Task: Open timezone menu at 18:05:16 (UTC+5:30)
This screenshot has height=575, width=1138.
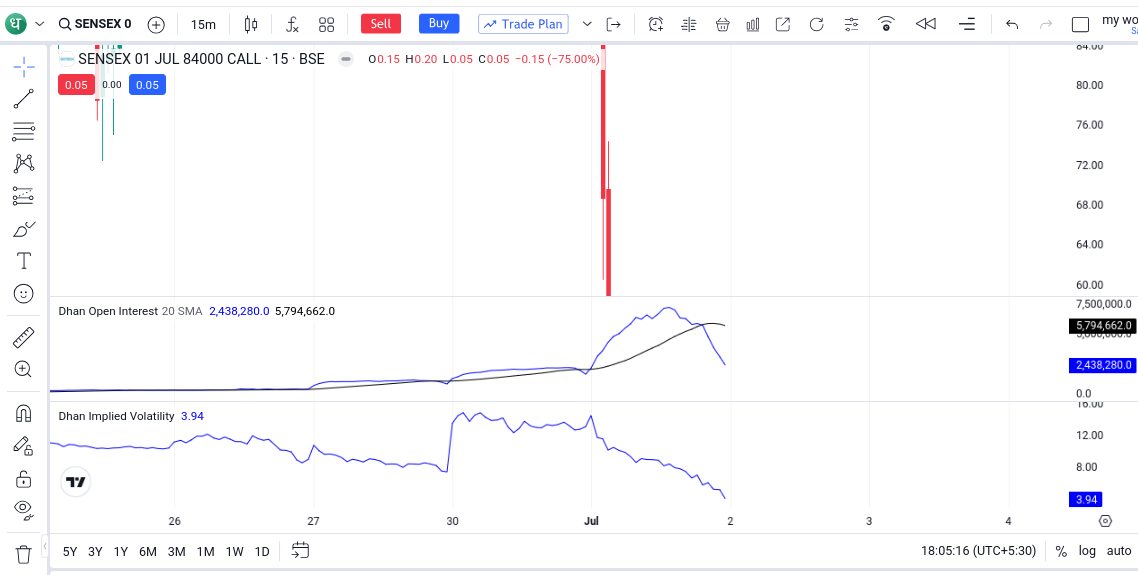Action: (x=978, y=551)
